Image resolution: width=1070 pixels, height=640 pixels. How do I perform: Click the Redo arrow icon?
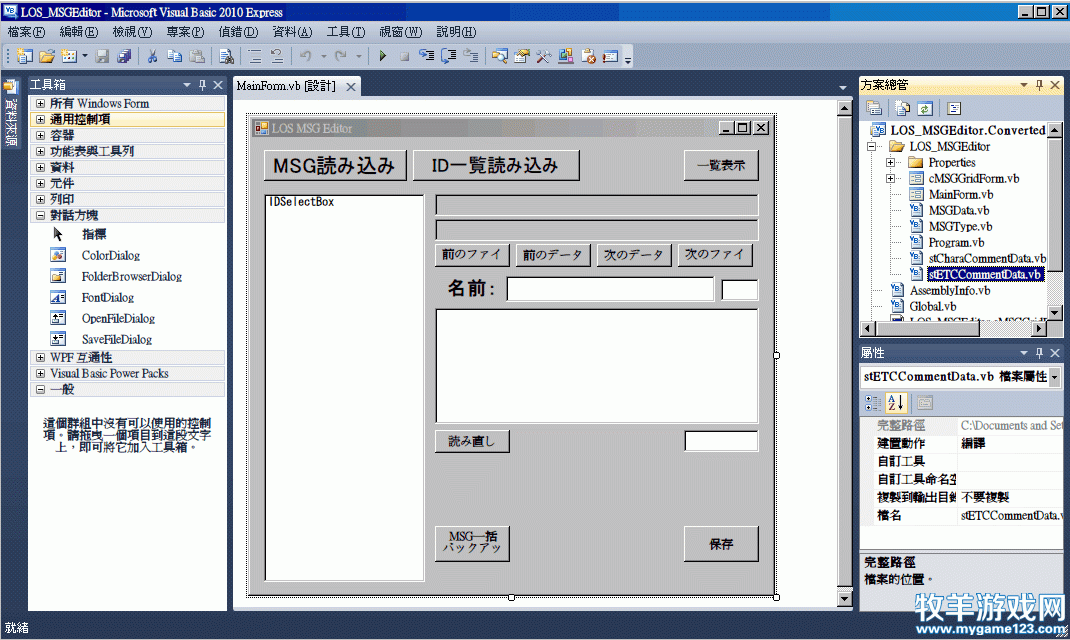click(x=341, y=56)
